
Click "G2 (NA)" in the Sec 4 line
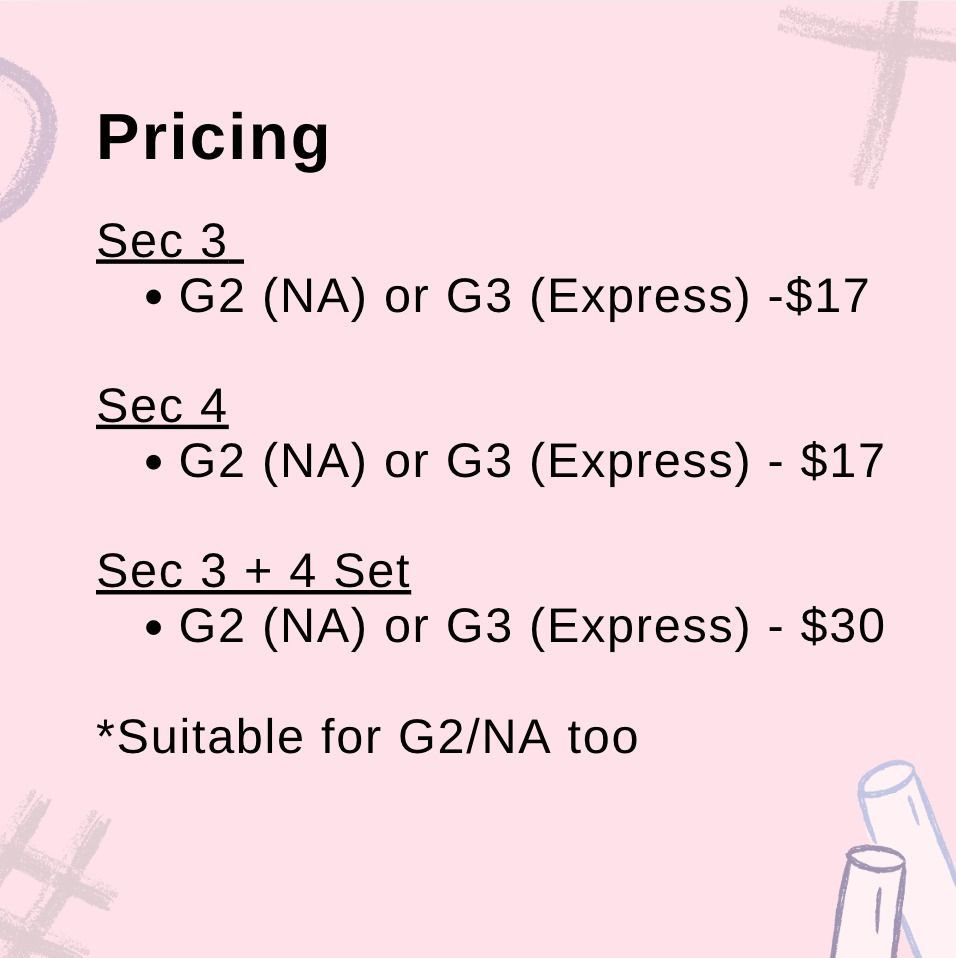[271, 462]
